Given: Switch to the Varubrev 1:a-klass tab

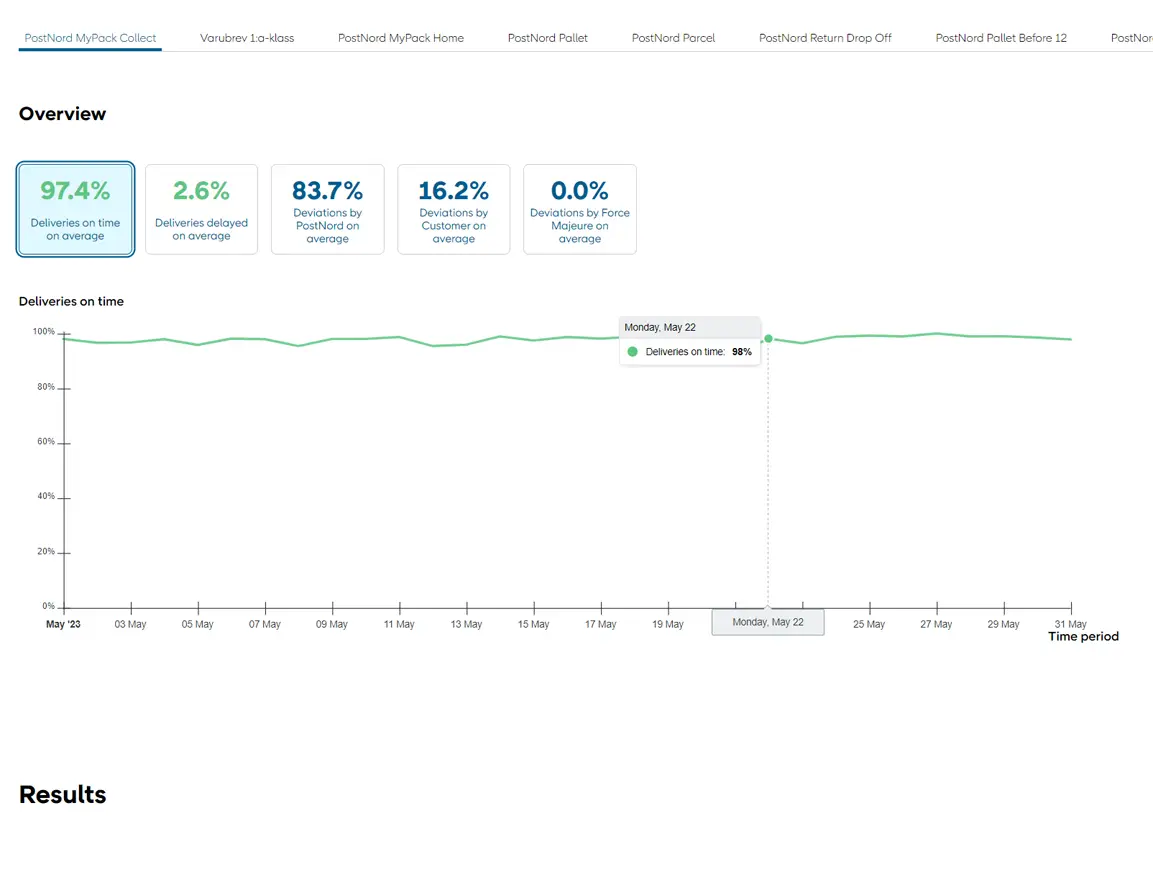Looking at the screenshot, I should click(247, 38).
